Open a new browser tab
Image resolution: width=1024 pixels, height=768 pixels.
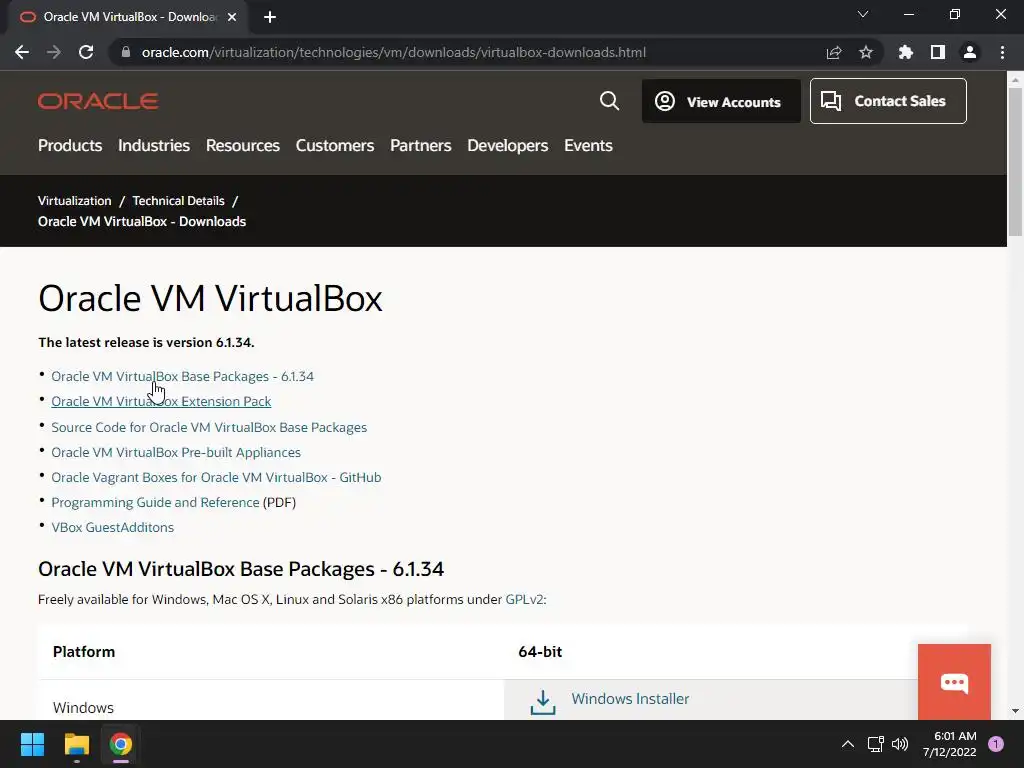[x=270, y=18]
